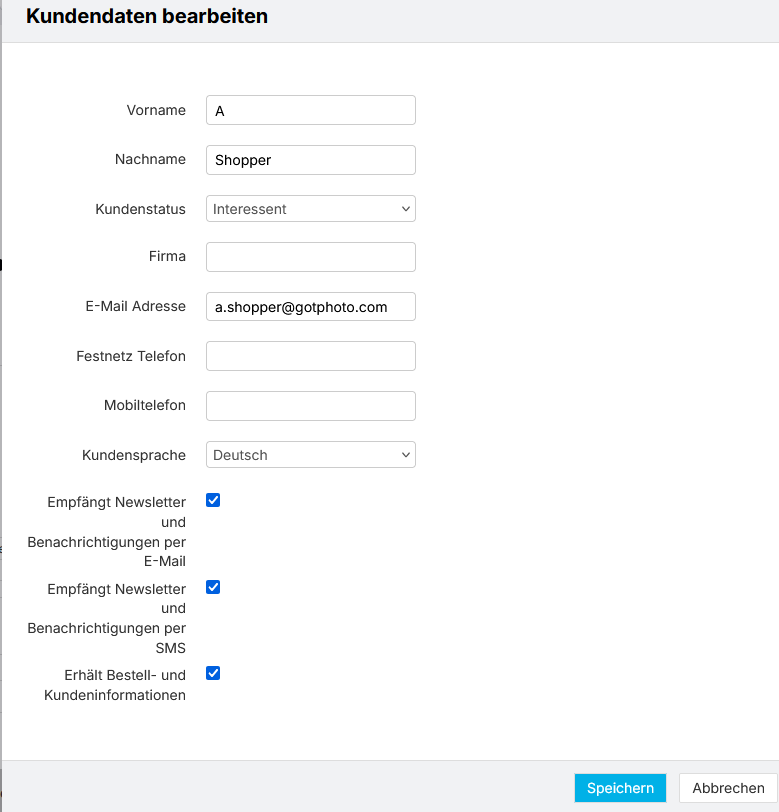Screen dimensions: 779x812
Task: Click the Abbrechen button
Action: coord(728,788)
